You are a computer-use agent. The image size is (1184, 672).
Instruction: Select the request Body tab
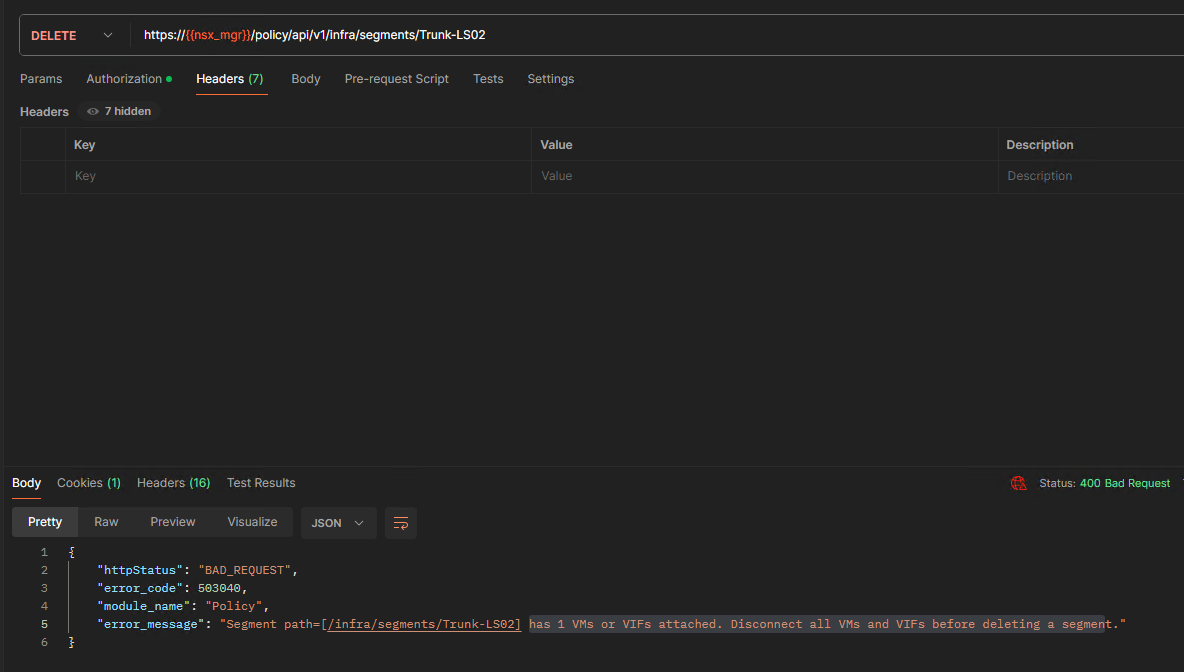tap(305, 79)
